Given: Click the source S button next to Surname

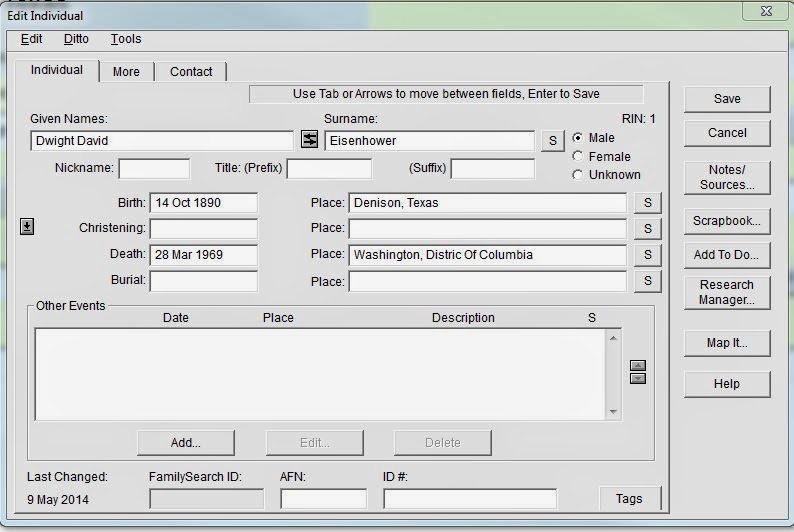Looking at the screenshot, I should [552, 140].
